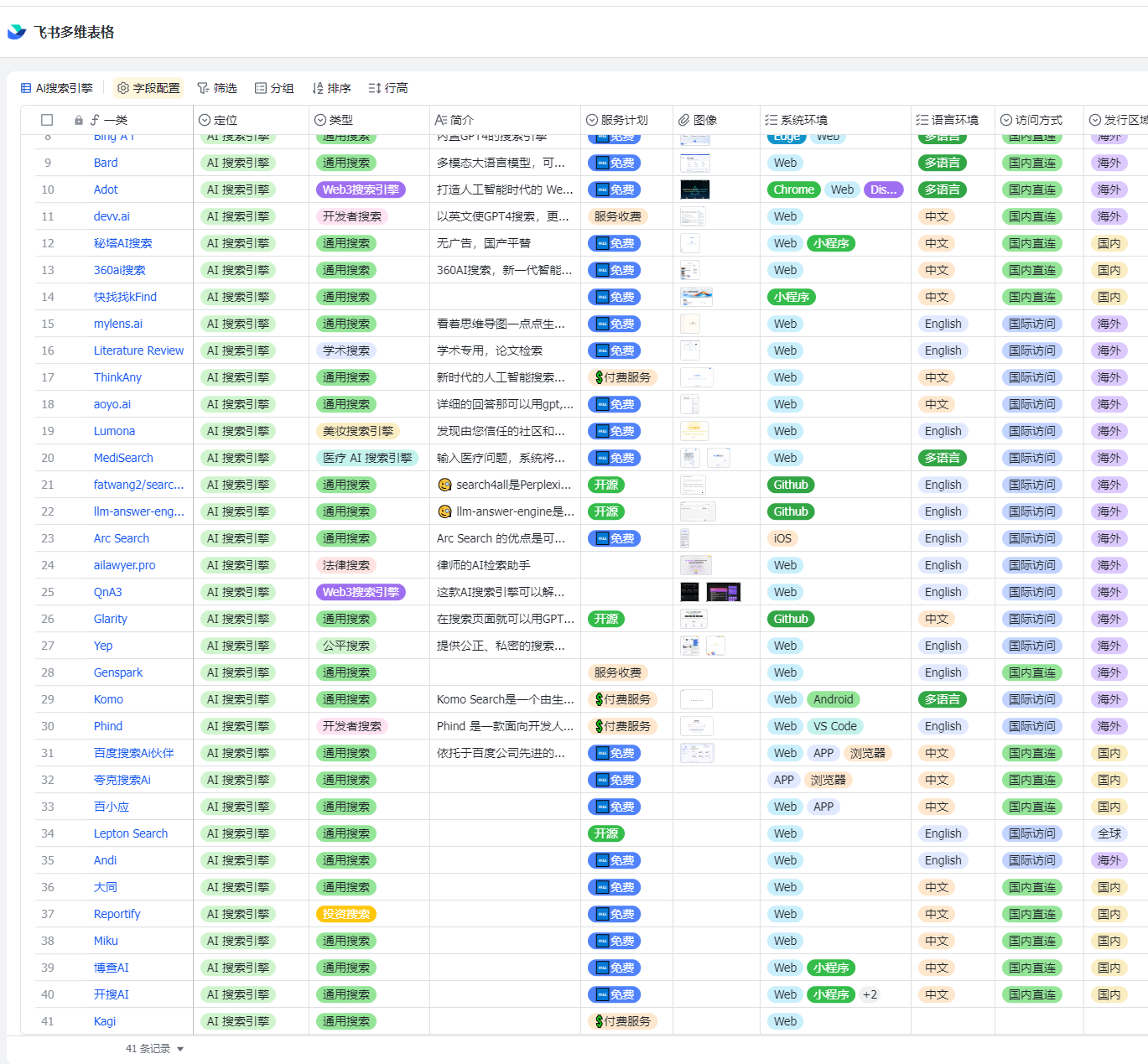The image size is (1148, 1064).
Task: Open the 百度搜索Ai伙伴 row image thumbnail
Action: click(x=697, y=753)
